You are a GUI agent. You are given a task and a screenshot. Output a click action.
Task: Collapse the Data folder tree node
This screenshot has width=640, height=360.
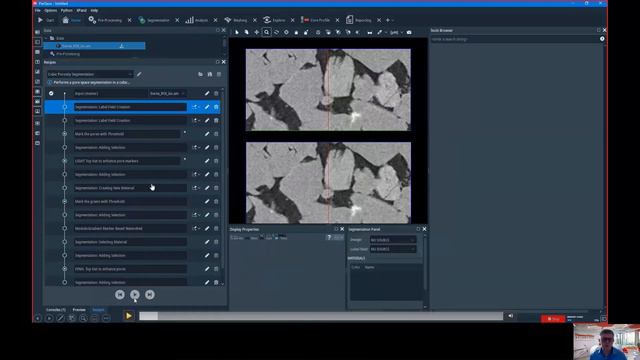pos(46,38)
